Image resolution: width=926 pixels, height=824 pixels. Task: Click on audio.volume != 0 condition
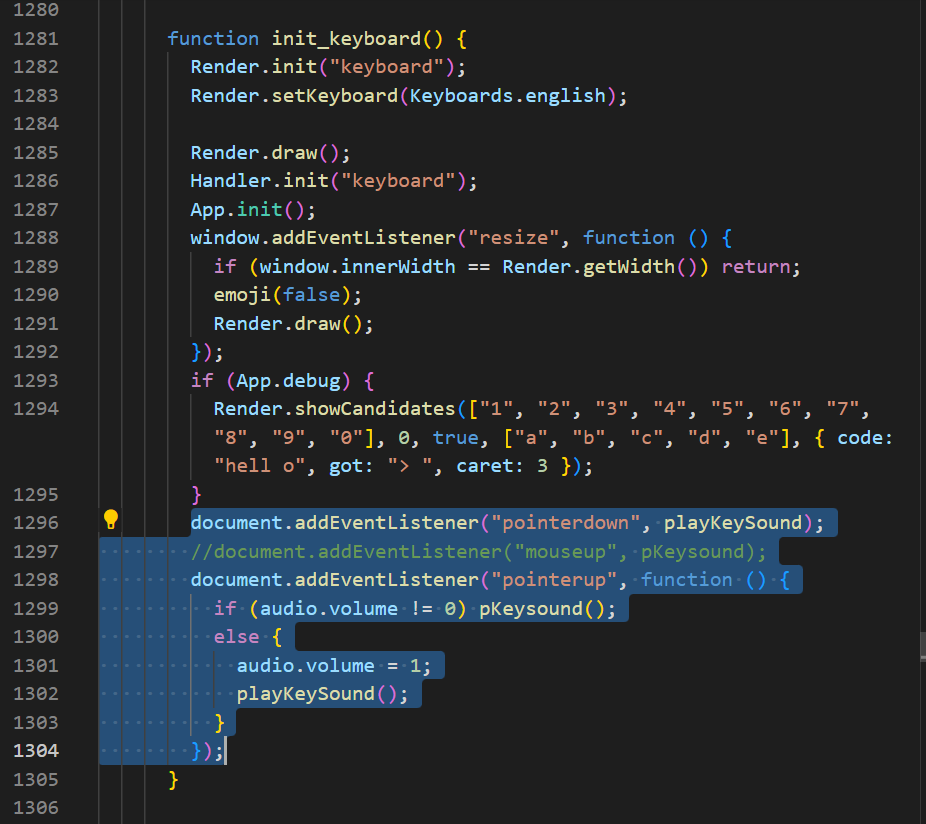[358, 609]
